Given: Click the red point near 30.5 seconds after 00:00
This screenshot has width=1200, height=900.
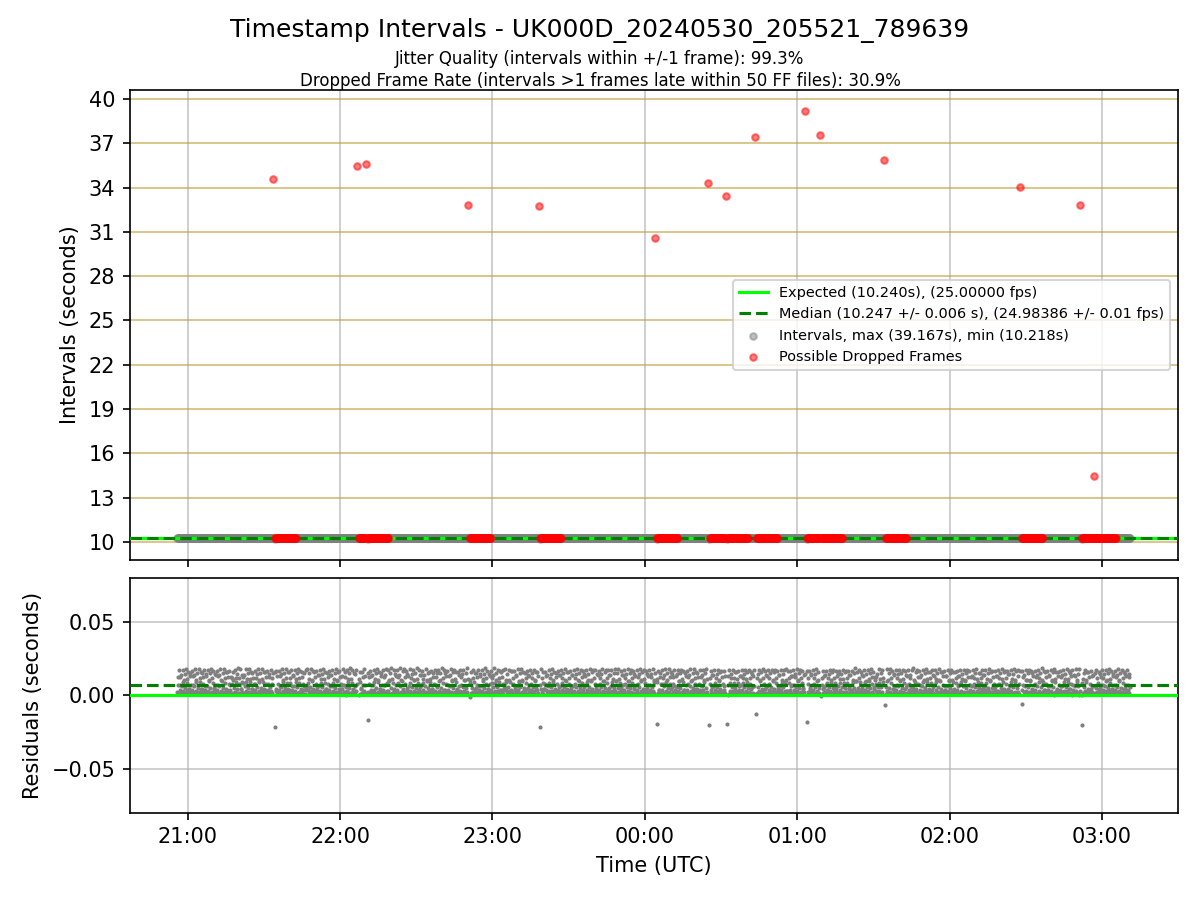Looking at the screenshot, I should (x=655, y=238).
